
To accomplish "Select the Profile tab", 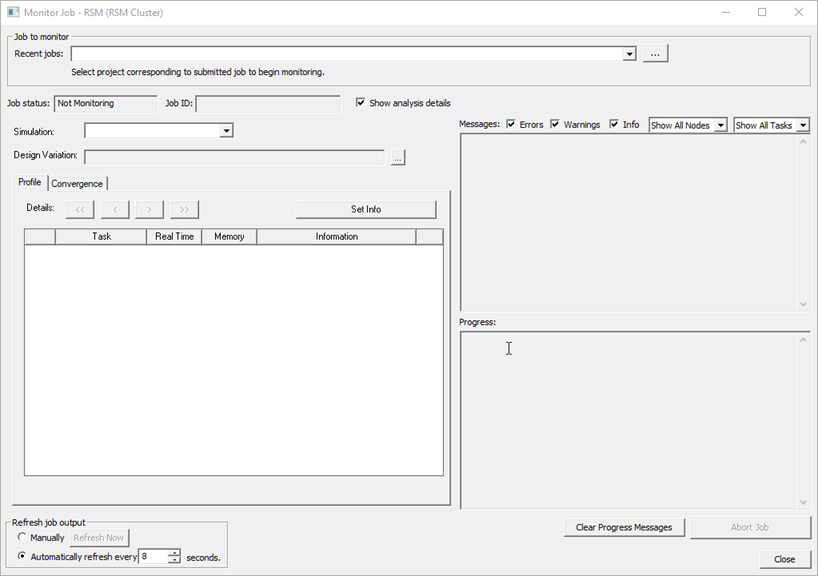I will 29,184.
